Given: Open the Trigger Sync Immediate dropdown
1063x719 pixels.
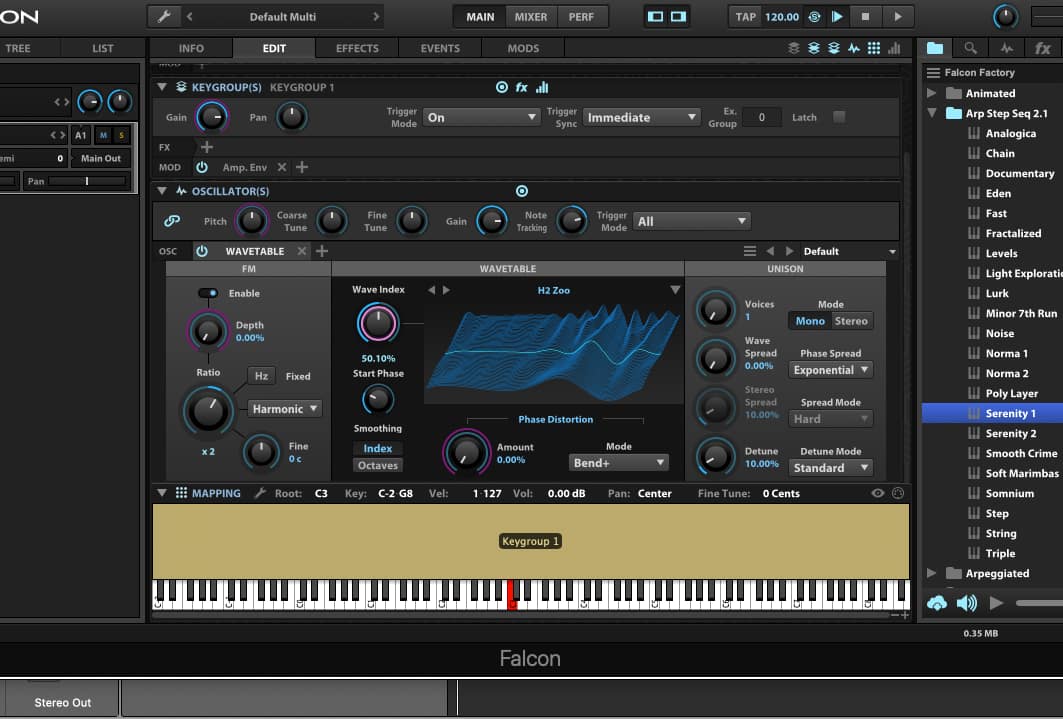Looking at the screenshot, I should [x=641, y=117].
